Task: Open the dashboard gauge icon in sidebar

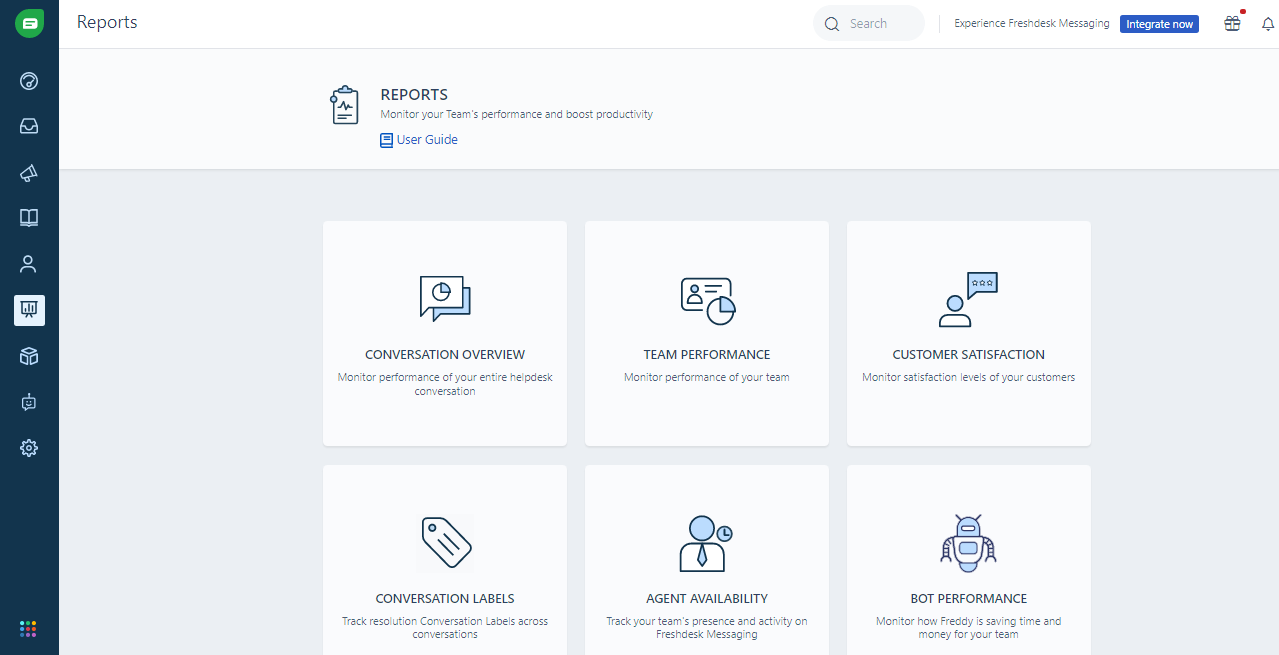Action: [29, 81]
